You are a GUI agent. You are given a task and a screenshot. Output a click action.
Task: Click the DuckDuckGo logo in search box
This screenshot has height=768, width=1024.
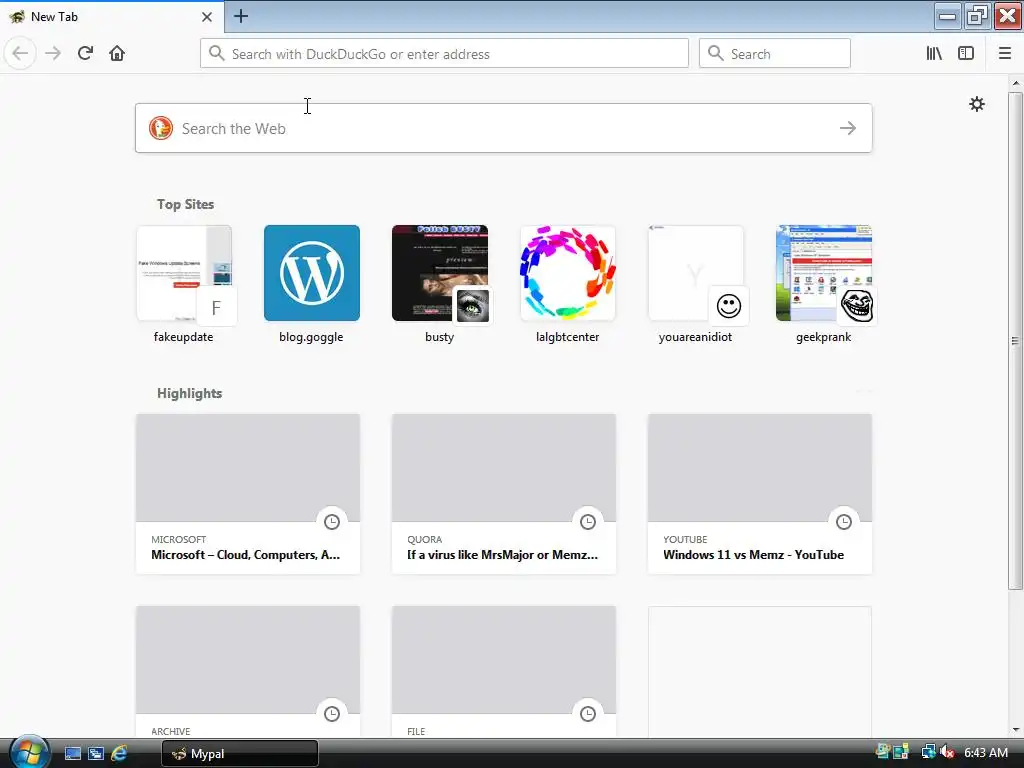[161, 128]
